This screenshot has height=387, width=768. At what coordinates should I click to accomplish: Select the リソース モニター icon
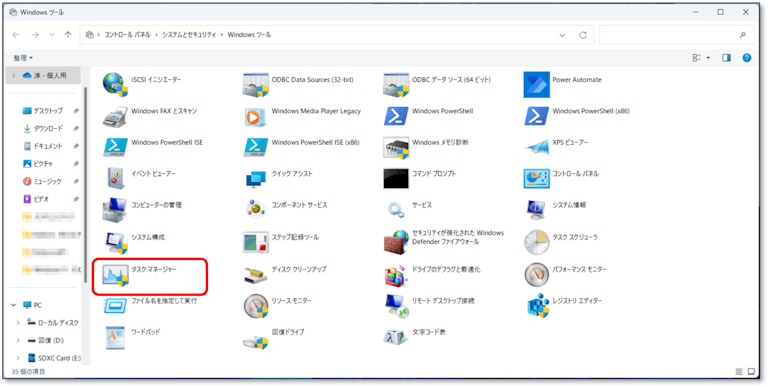coord(256,306)
